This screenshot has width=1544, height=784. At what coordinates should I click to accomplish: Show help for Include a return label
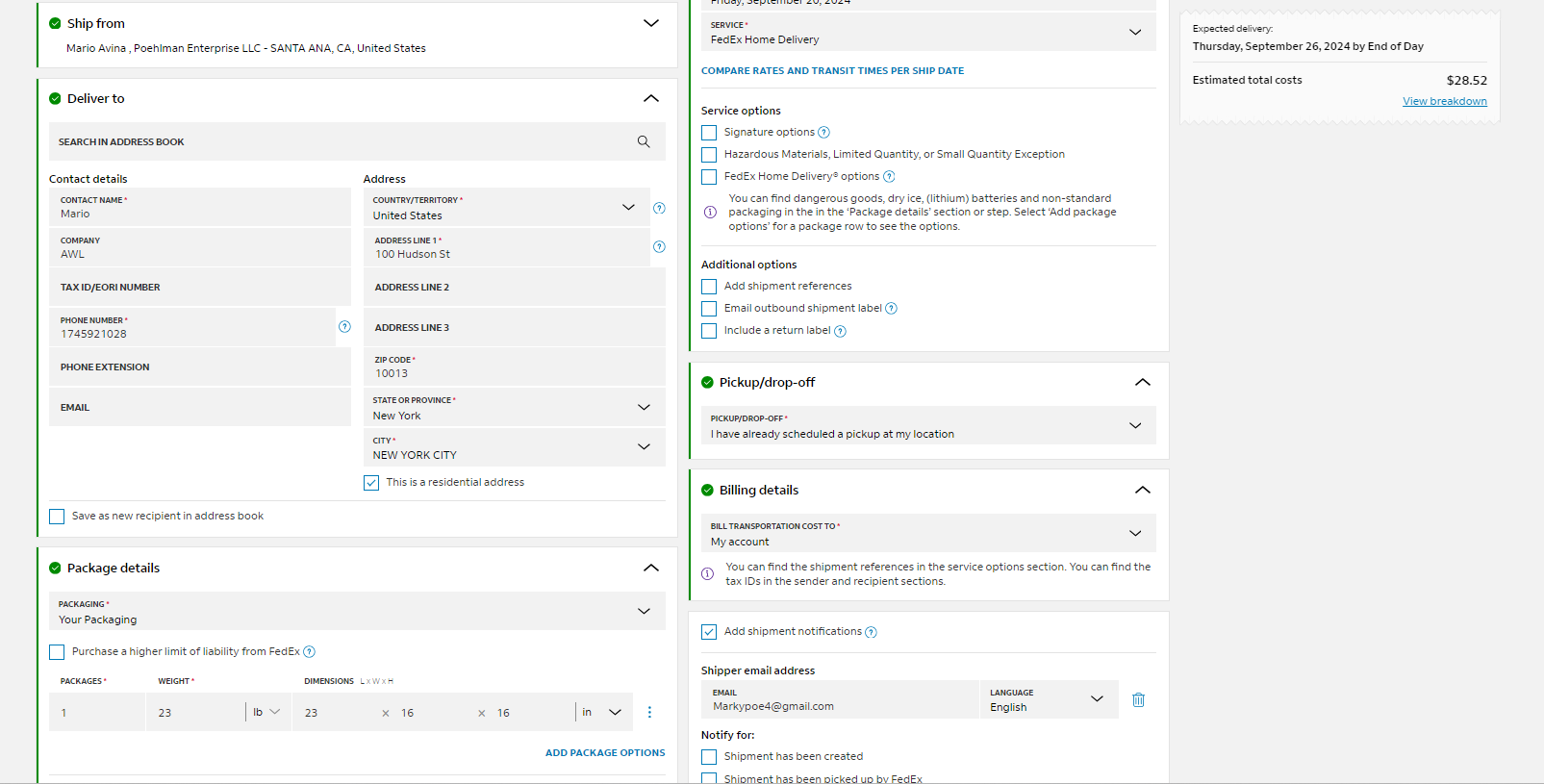(840, 331)
